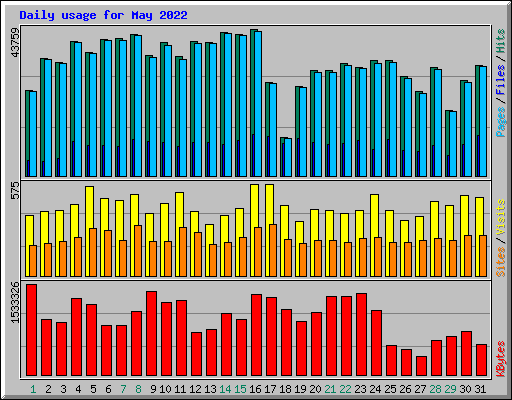Select day label 9 on the x-axis
512x400 pixels.
[x=153, y=389]
